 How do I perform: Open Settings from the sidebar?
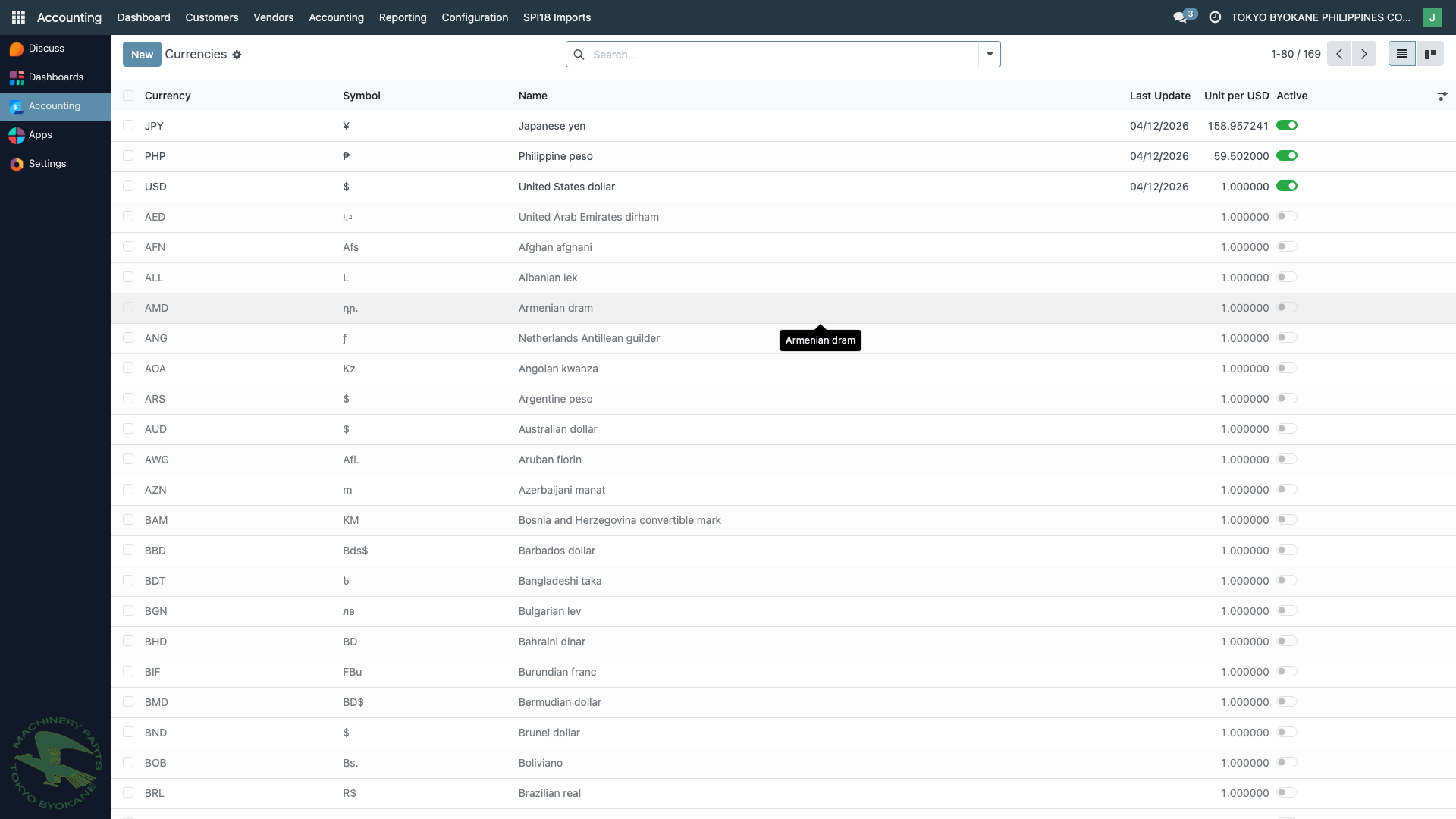(x=47, y=163)
